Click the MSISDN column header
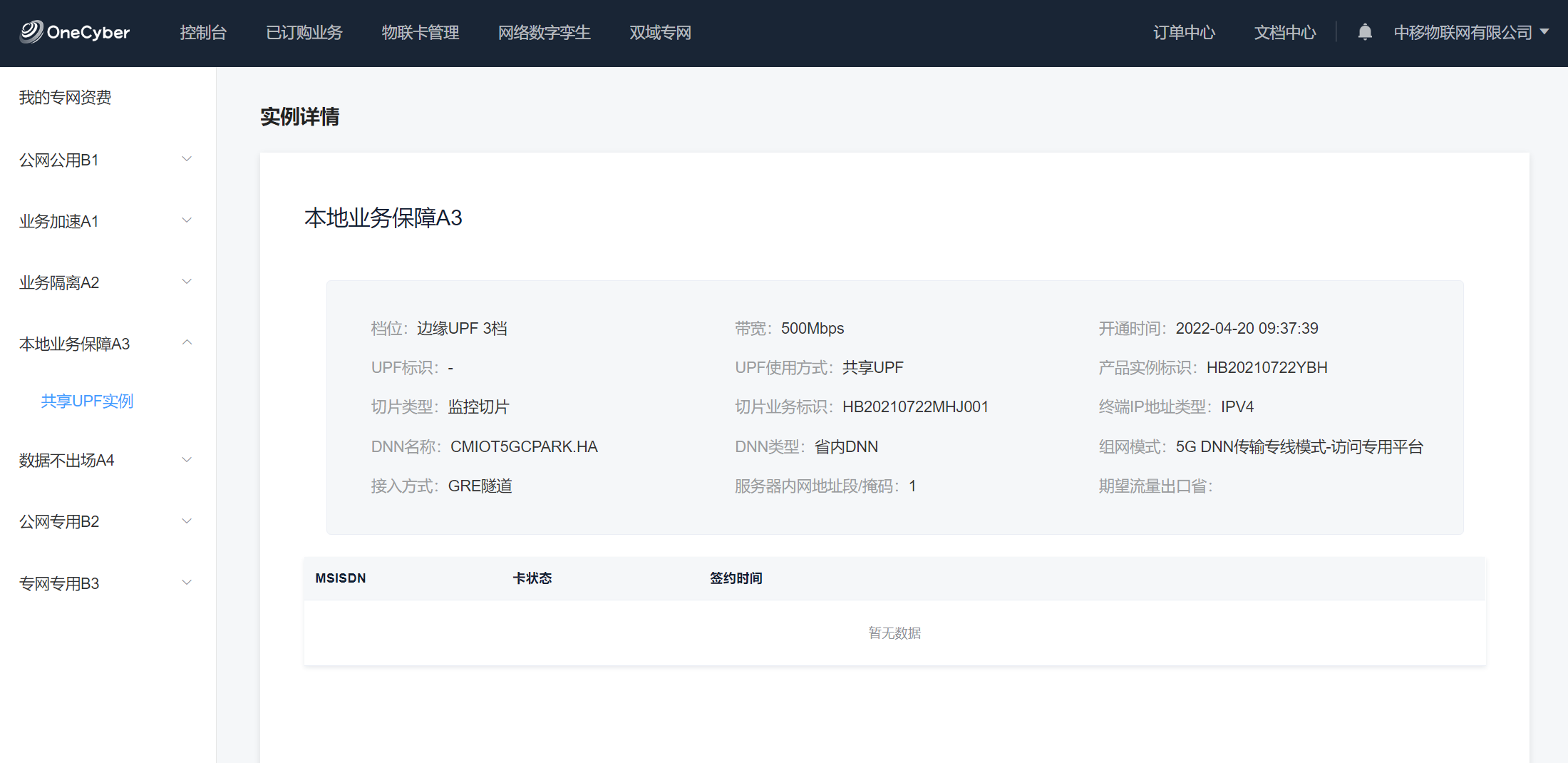Viewport: 1568px width, 763px height. (x=341, y=578)
